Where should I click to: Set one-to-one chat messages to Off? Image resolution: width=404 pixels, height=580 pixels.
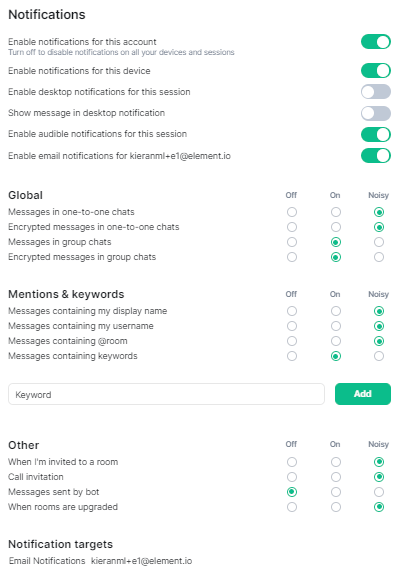pos(292,212)
